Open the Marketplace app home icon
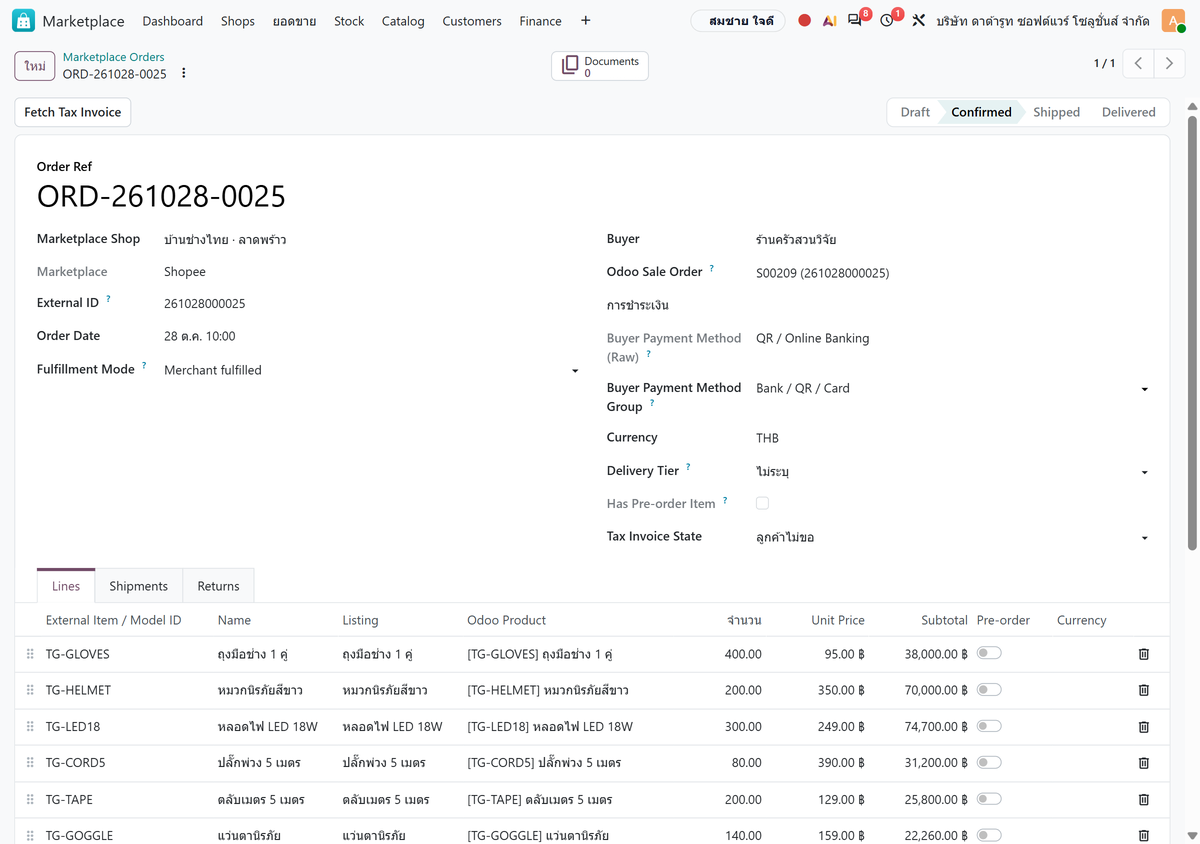The image size is (1200, 844). [23, 21]
